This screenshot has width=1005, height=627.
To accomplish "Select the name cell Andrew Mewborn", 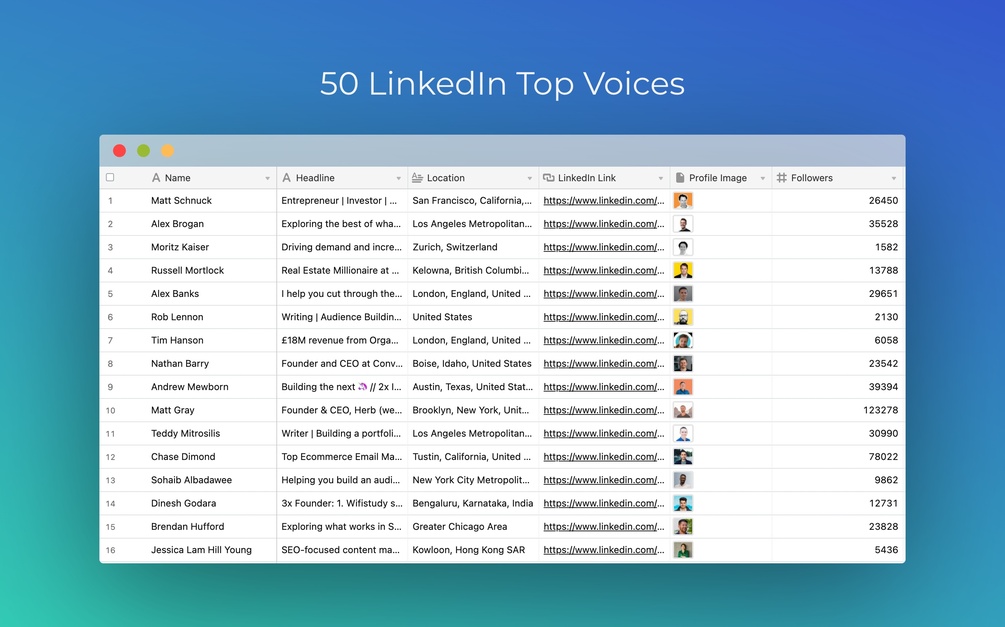I will (190, 387).
